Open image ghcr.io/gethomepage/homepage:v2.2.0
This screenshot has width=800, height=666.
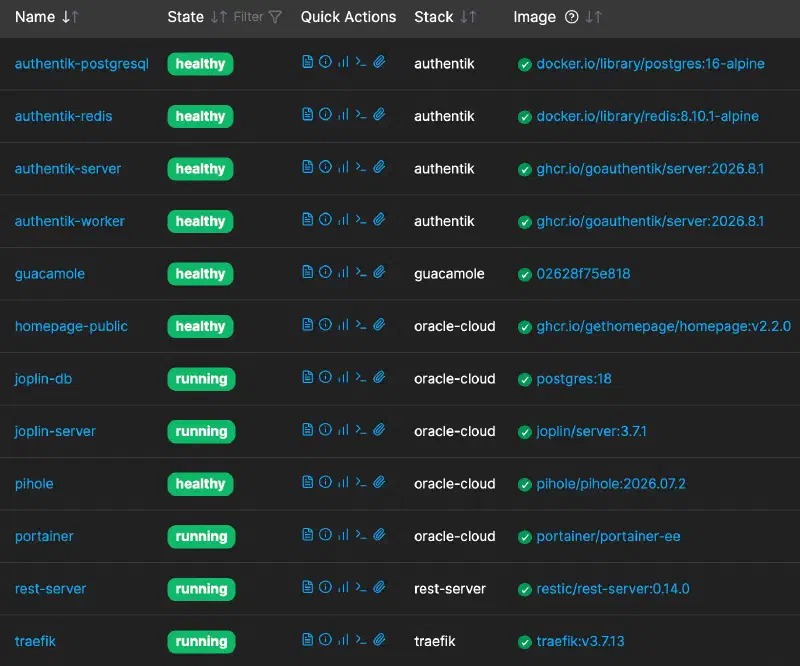point(663,327)
